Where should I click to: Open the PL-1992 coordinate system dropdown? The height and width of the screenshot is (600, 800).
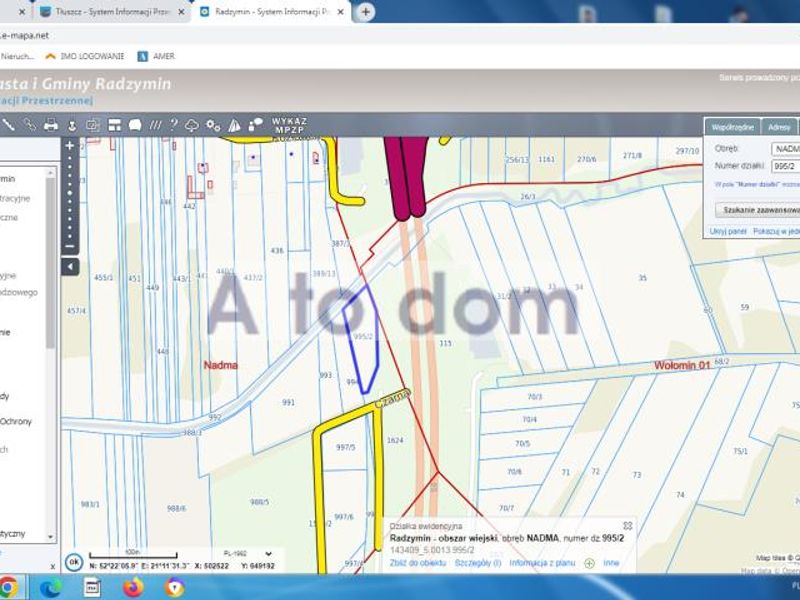(x=247, y=554)
